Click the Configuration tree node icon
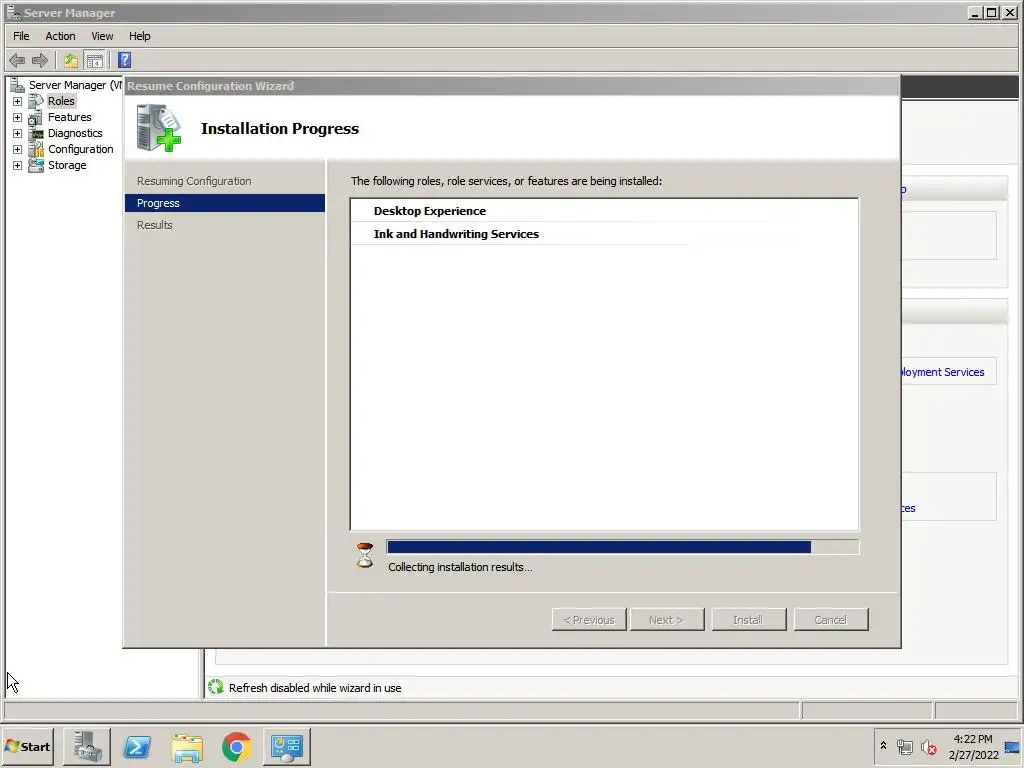This screenshot has width=1024, height=768. pyautogui.click(x=36, y=150)
